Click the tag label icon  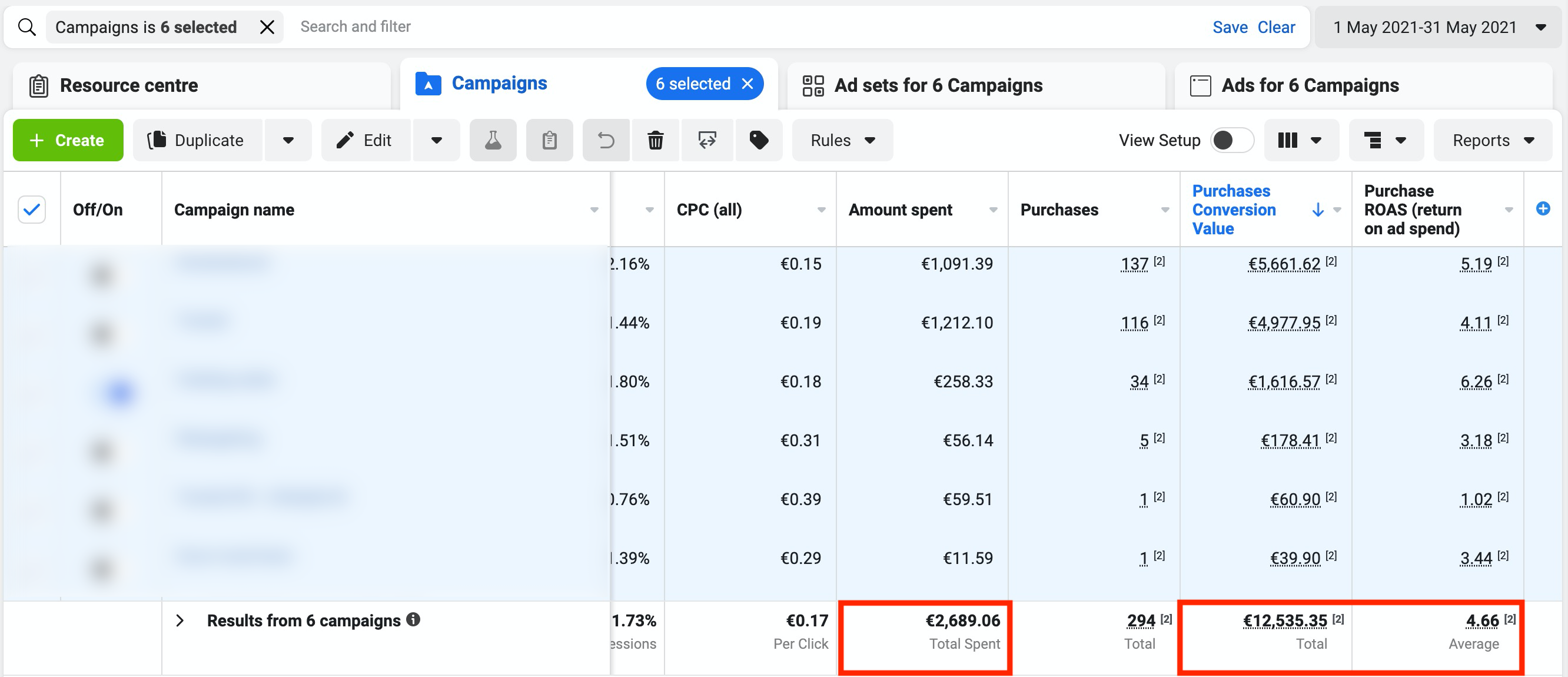pyautogui.click(x=759, y=141)
